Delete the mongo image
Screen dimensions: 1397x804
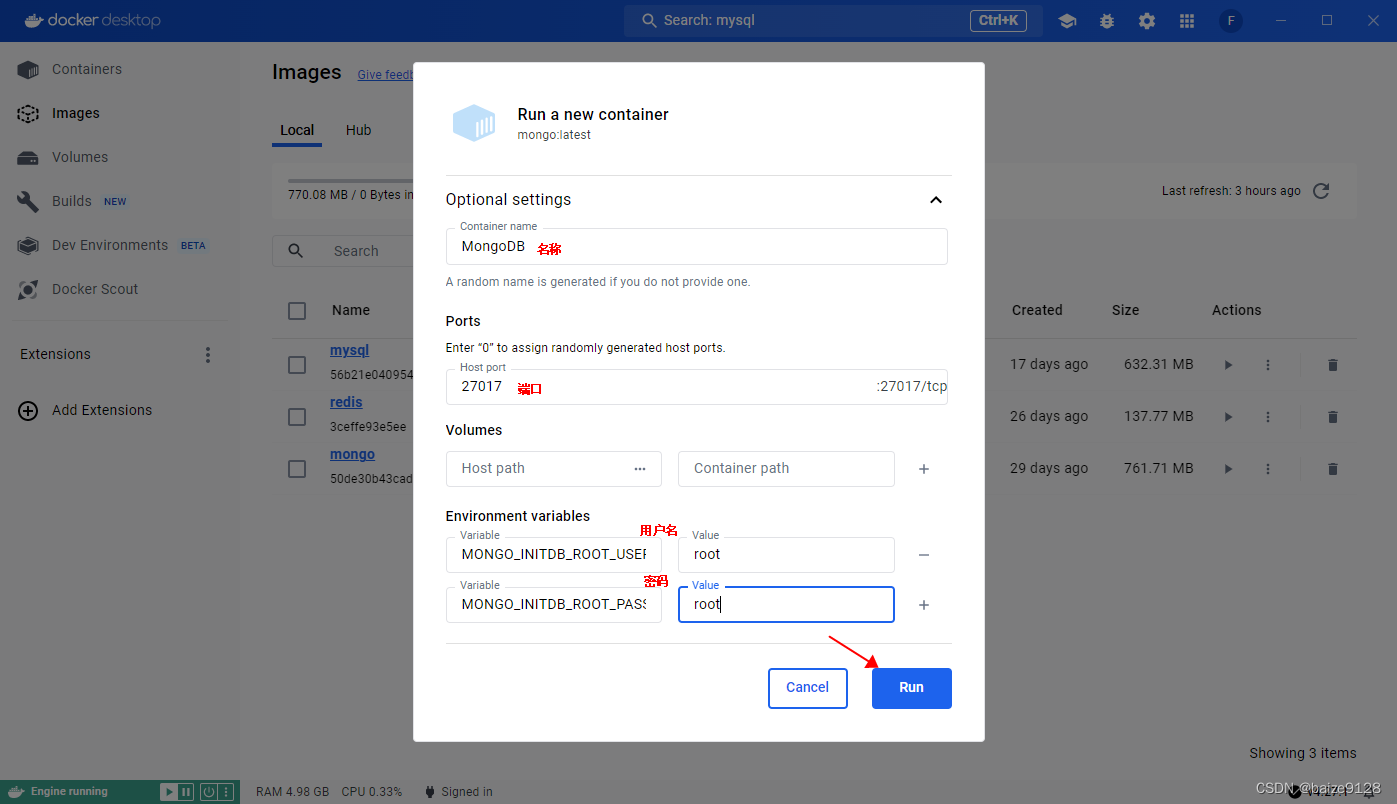pos(1332,469)
